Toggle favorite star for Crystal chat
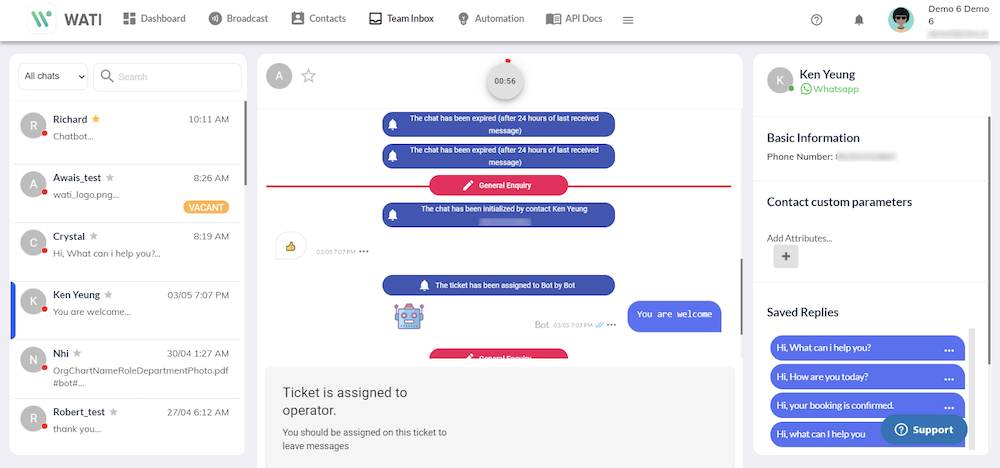Viewport: 1000px width, 468px height. (x=94, y=236)
